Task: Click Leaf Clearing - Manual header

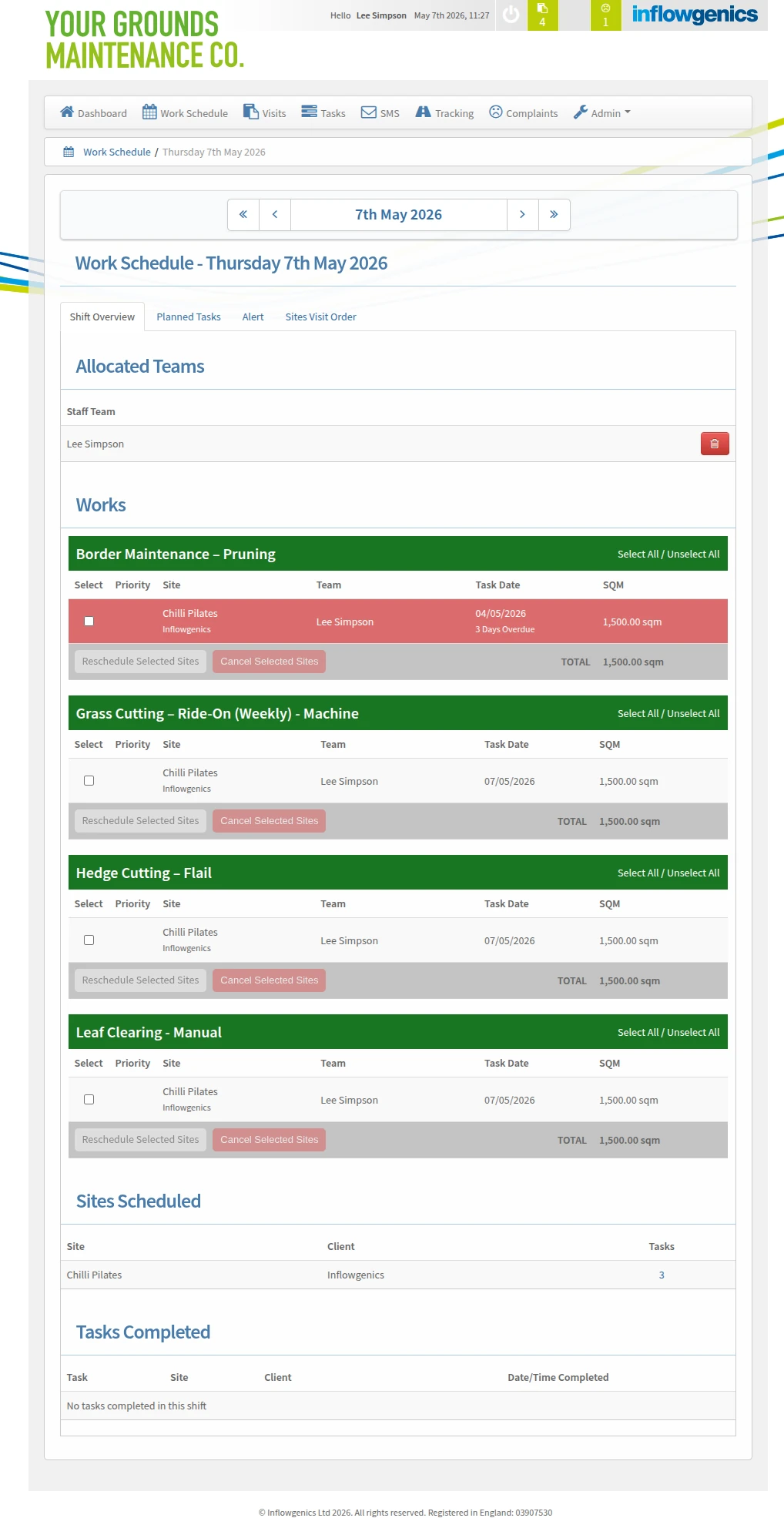Action: (149, 1032)
